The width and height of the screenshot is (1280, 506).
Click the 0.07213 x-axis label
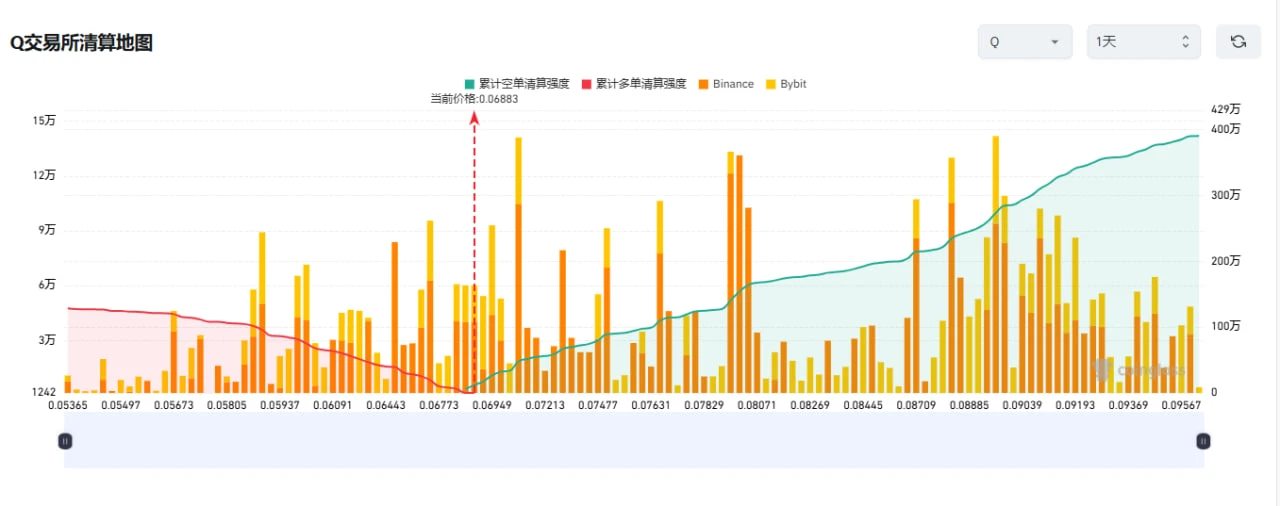(x=545, y=405)
